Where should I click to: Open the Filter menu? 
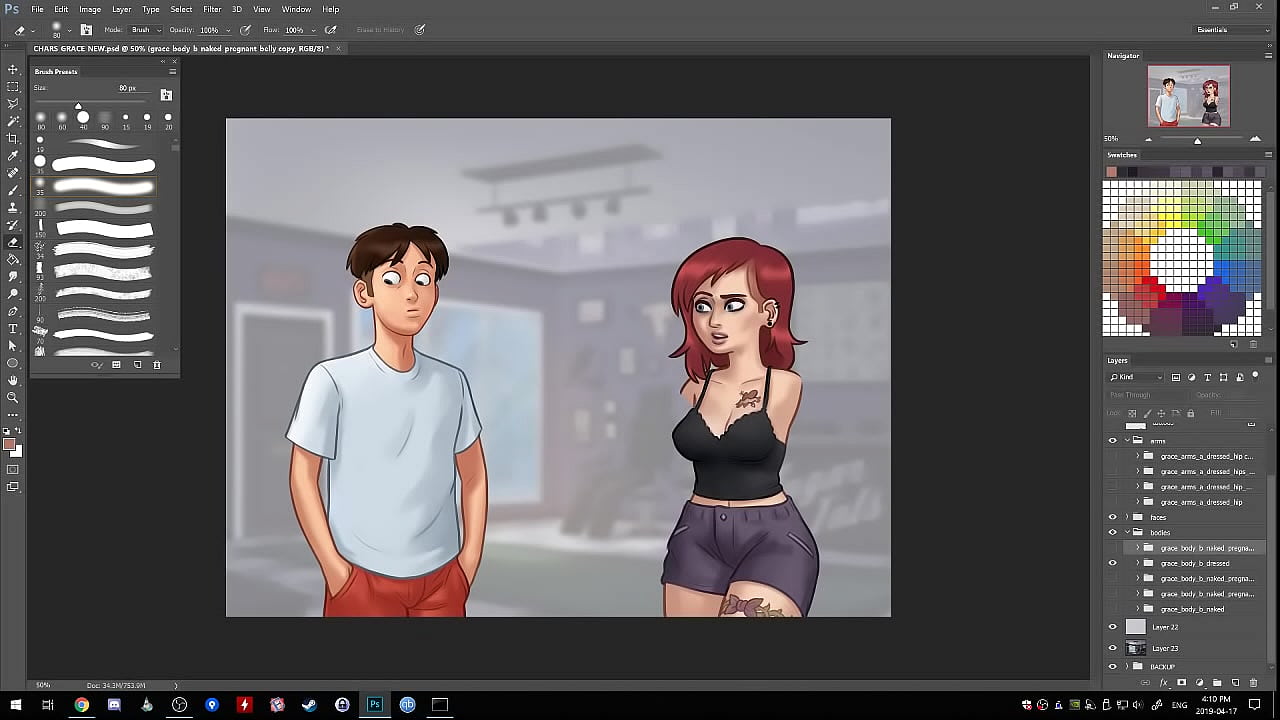212,9
